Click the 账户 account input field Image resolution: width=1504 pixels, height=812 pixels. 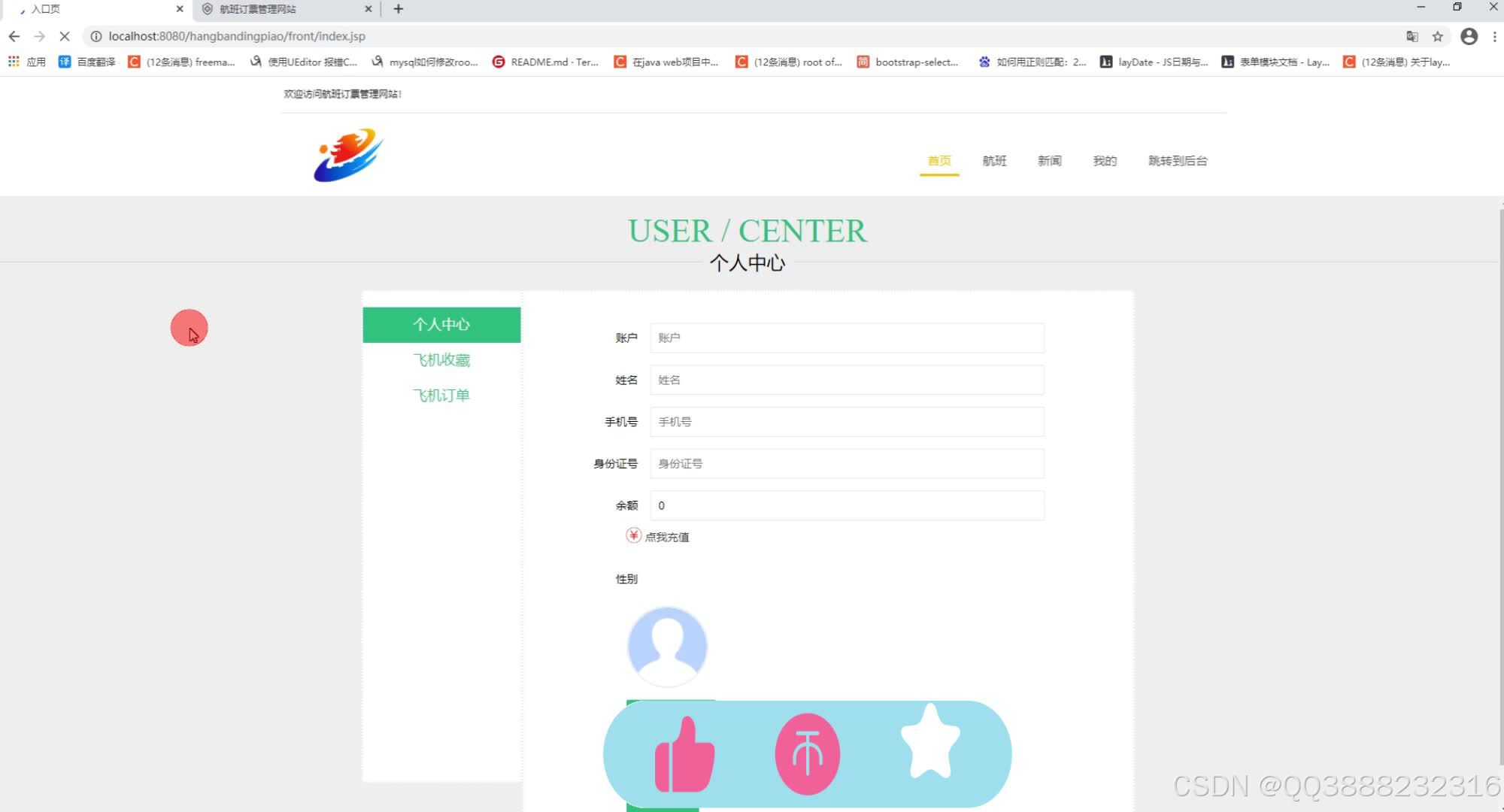pos(847,338)
